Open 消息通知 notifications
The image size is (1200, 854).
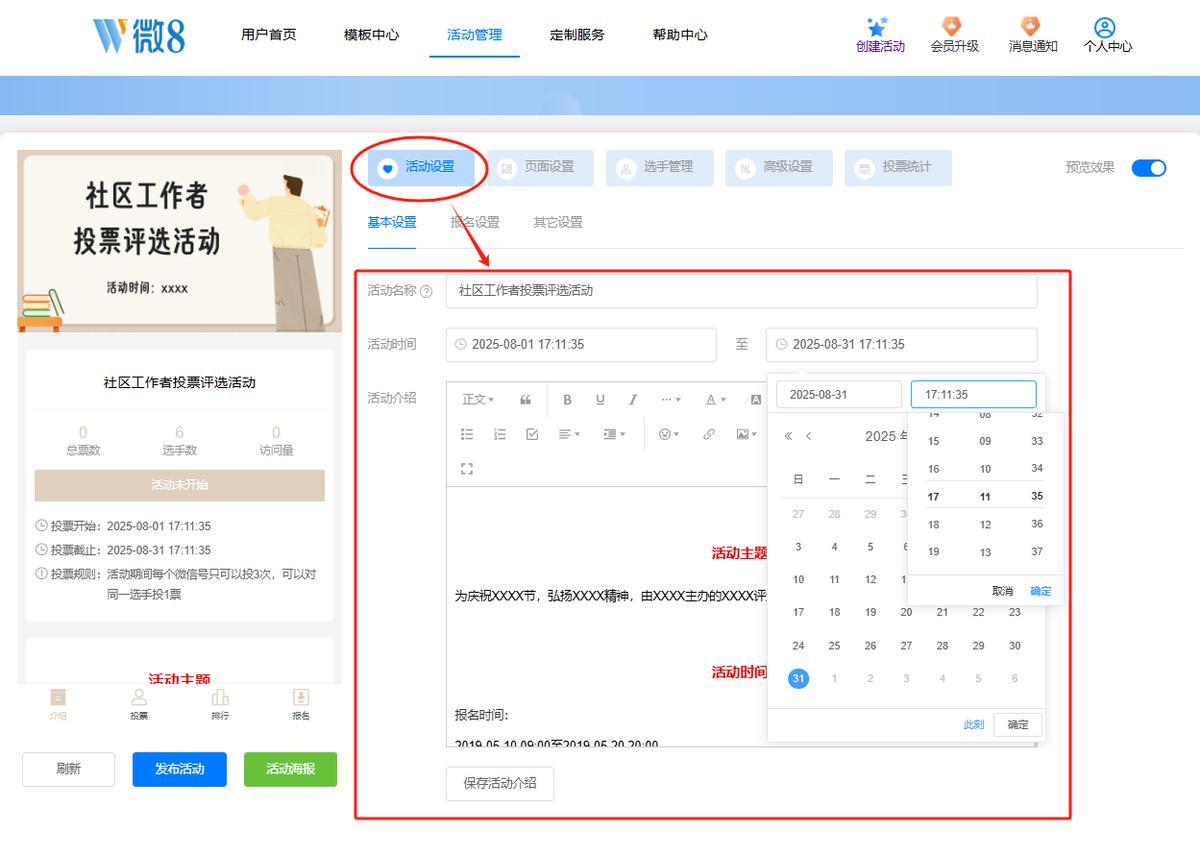coord(1032,35)
